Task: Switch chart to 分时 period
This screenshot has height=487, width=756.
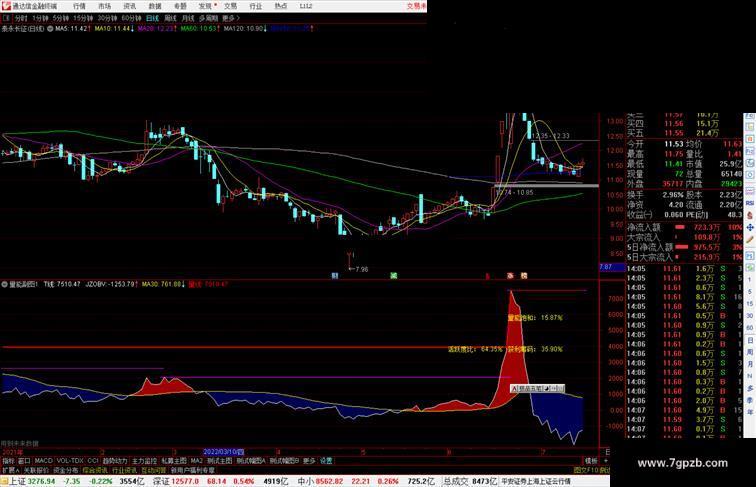Action: (21, 18)
